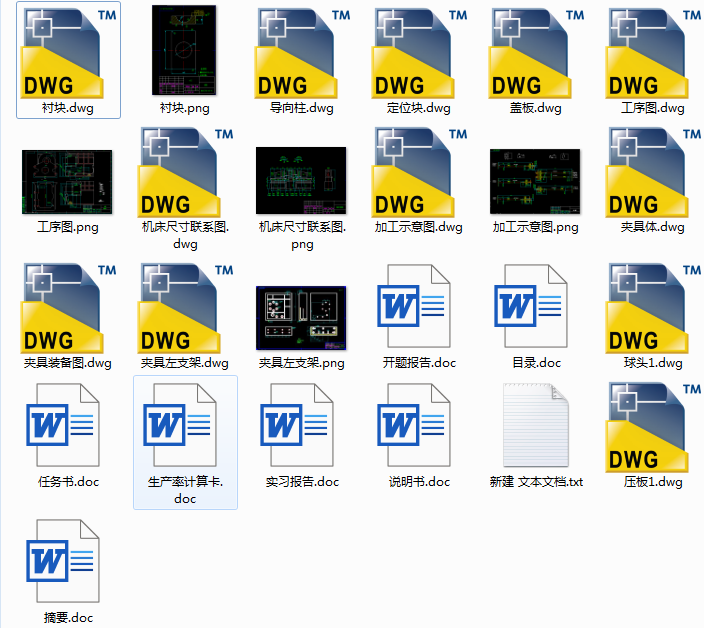Select the 加工示意图.dwg file icon
704x628 pixels.
418,172
